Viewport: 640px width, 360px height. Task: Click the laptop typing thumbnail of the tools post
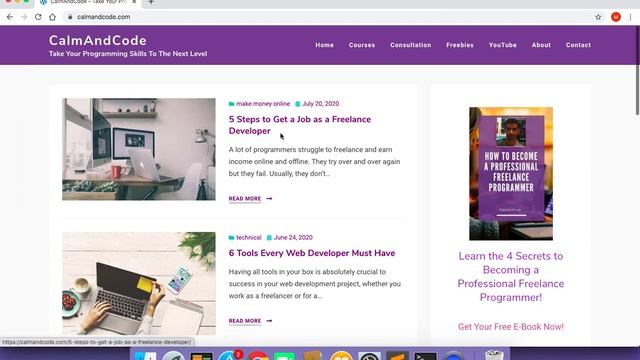coord(139,283)
